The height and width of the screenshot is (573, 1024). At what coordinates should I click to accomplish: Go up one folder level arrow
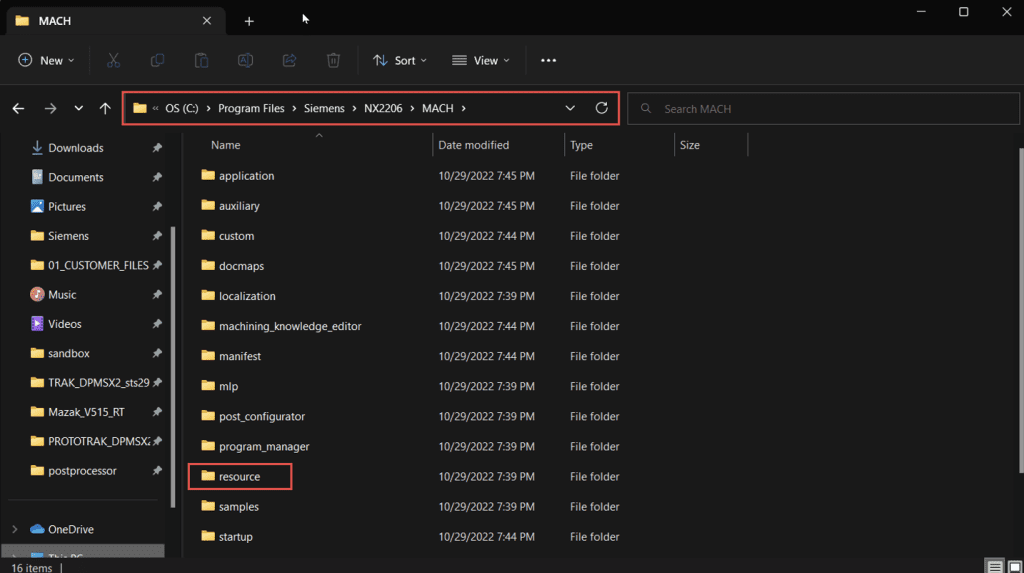tap(105, 108)
